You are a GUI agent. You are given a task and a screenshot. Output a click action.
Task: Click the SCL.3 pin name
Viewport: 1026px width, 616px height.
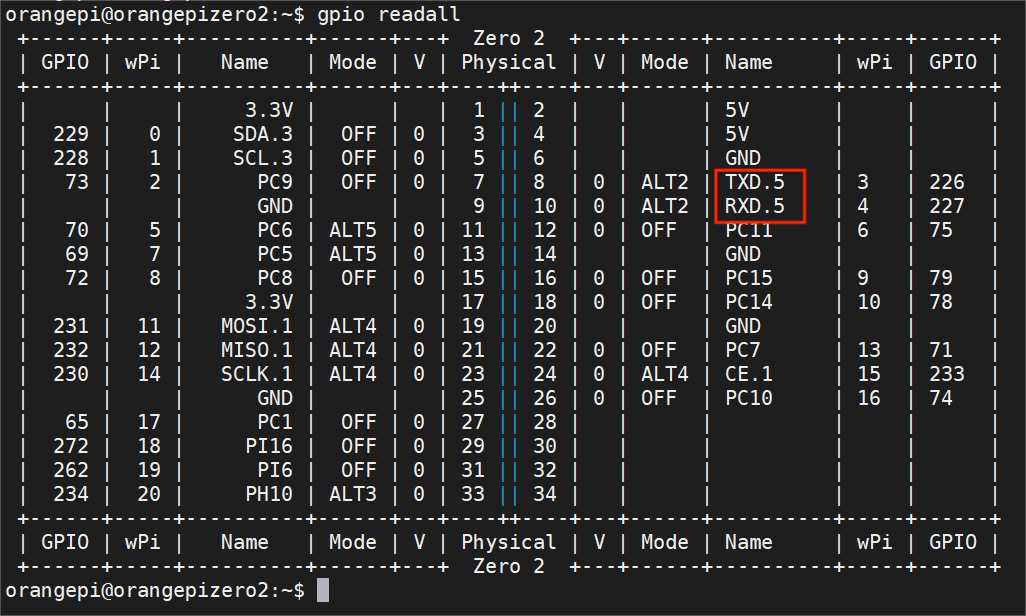(x=262, y=158)
